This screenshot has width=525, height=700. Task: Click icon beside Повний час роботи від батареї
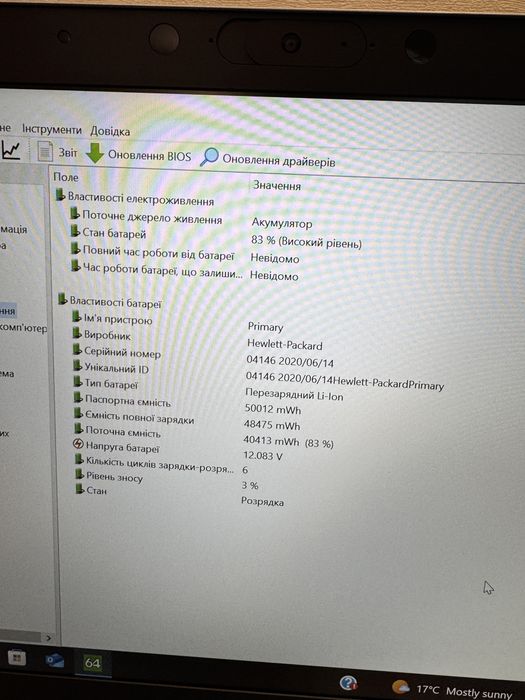pyautogui.click(x=76, y=249)
